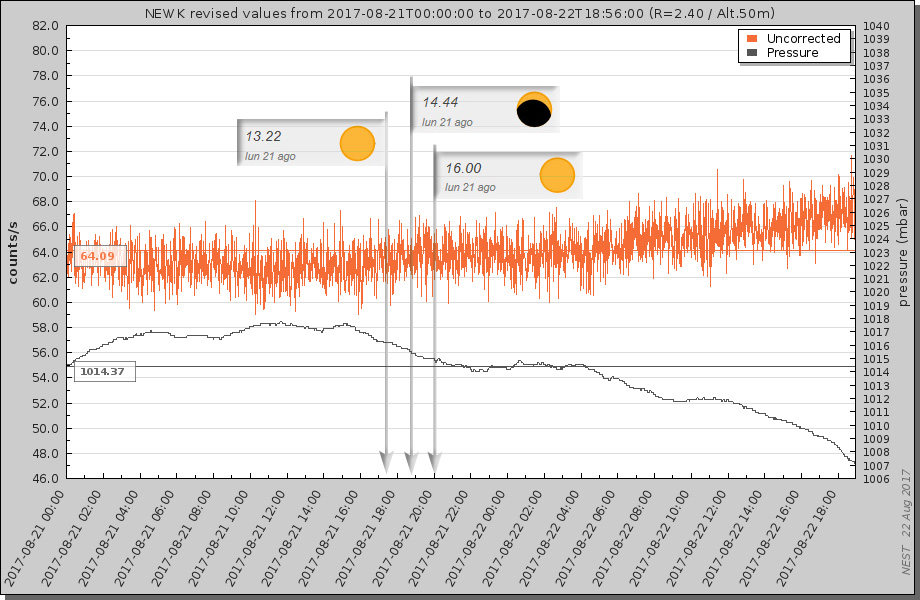Click the arrowhead below the 16.00 annotation line
Image resolution: width=920 pixels, height=600 pixels.
(434, 462)
